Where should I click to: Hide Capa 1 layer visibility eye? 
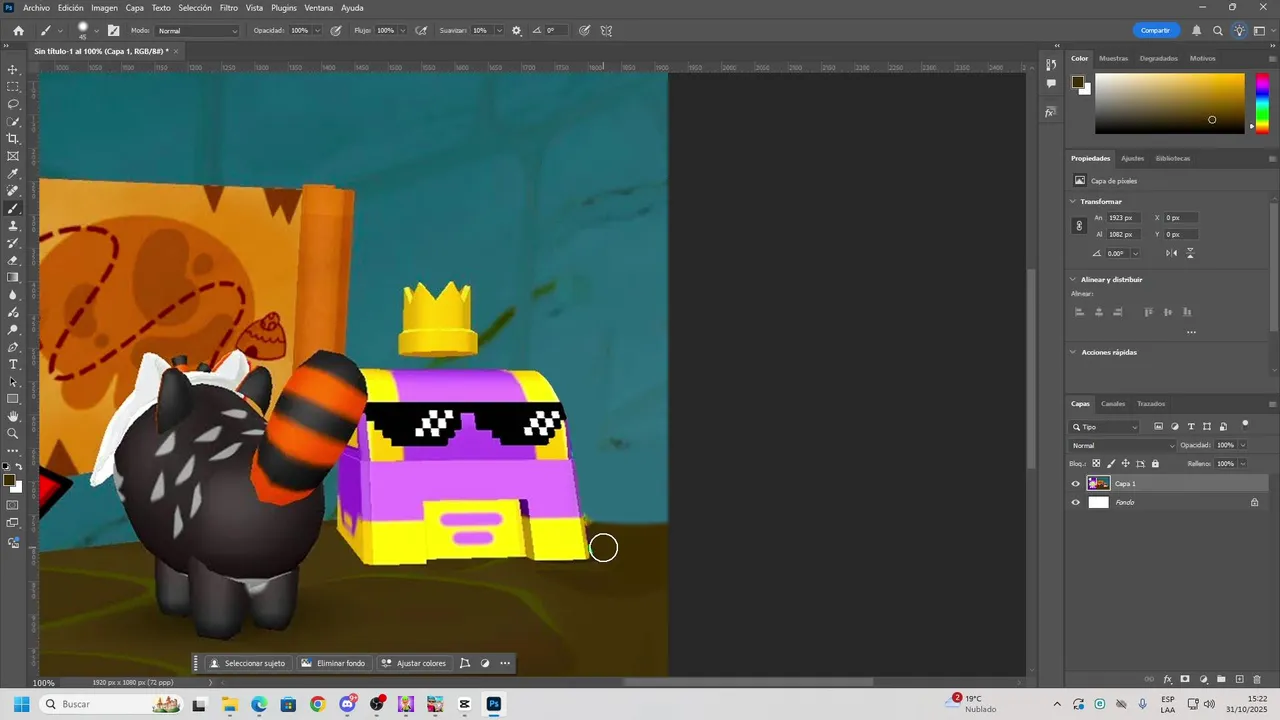(x=1076, y=483)
